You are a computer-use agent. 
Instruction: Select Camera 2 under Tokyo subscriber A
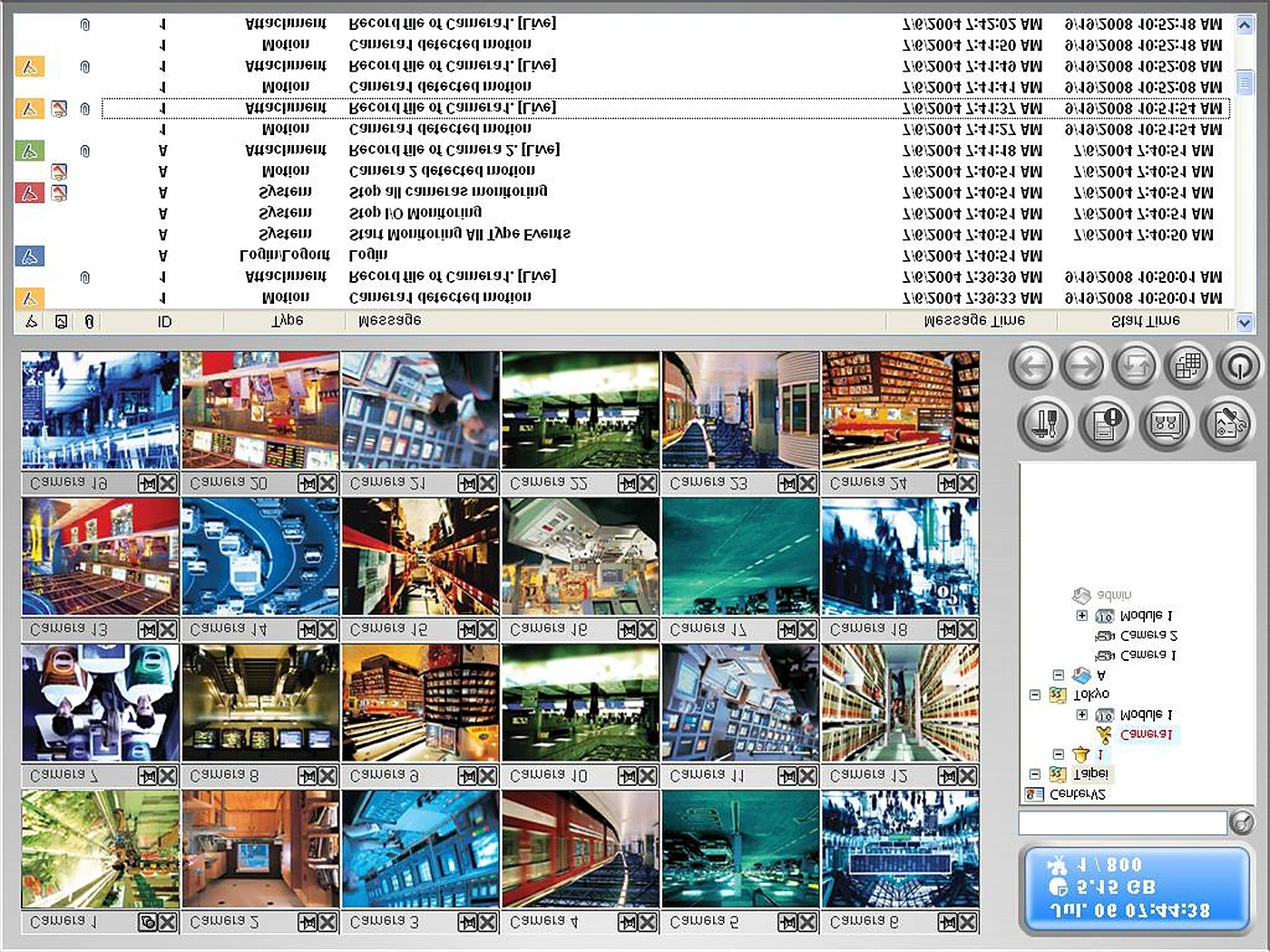pyautogui.click(x=1149, y=636)
